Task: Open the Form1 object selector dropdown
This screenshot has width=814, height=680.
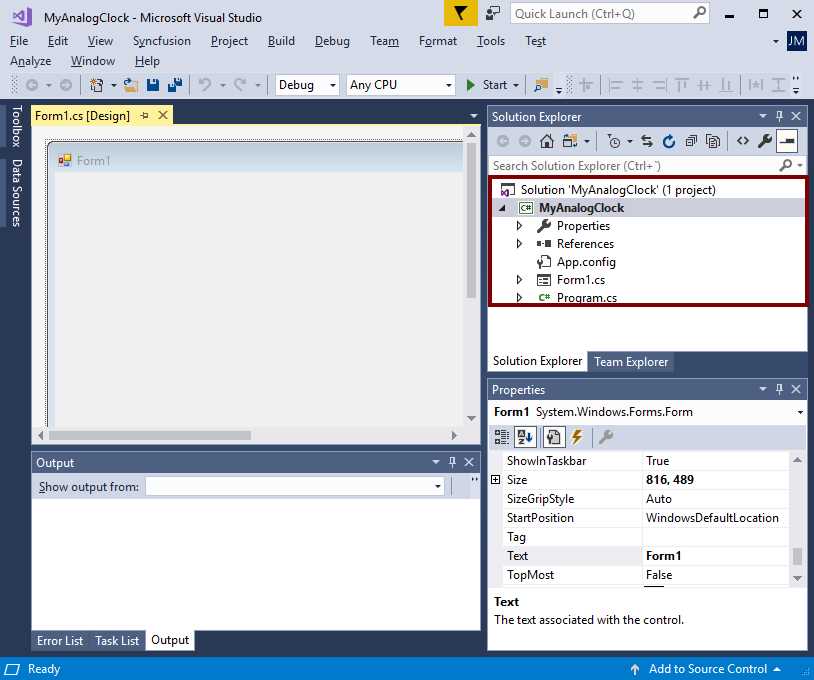Action: (800, 412)
